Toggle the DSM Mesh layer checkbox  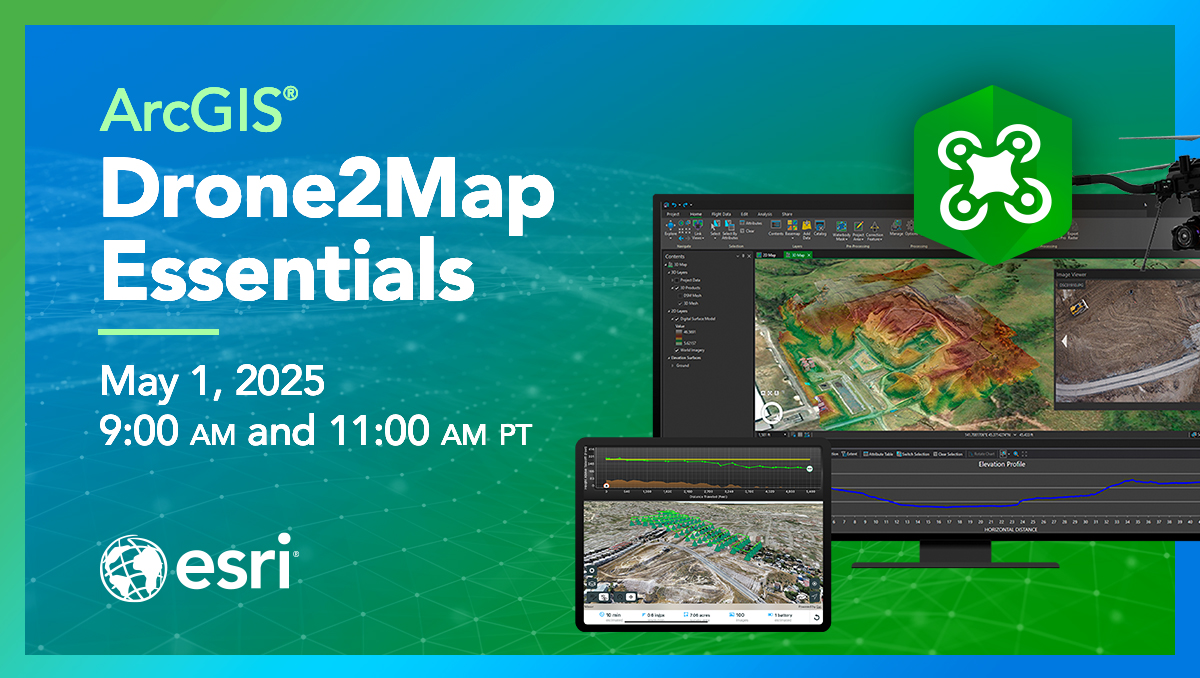[680, 296]
